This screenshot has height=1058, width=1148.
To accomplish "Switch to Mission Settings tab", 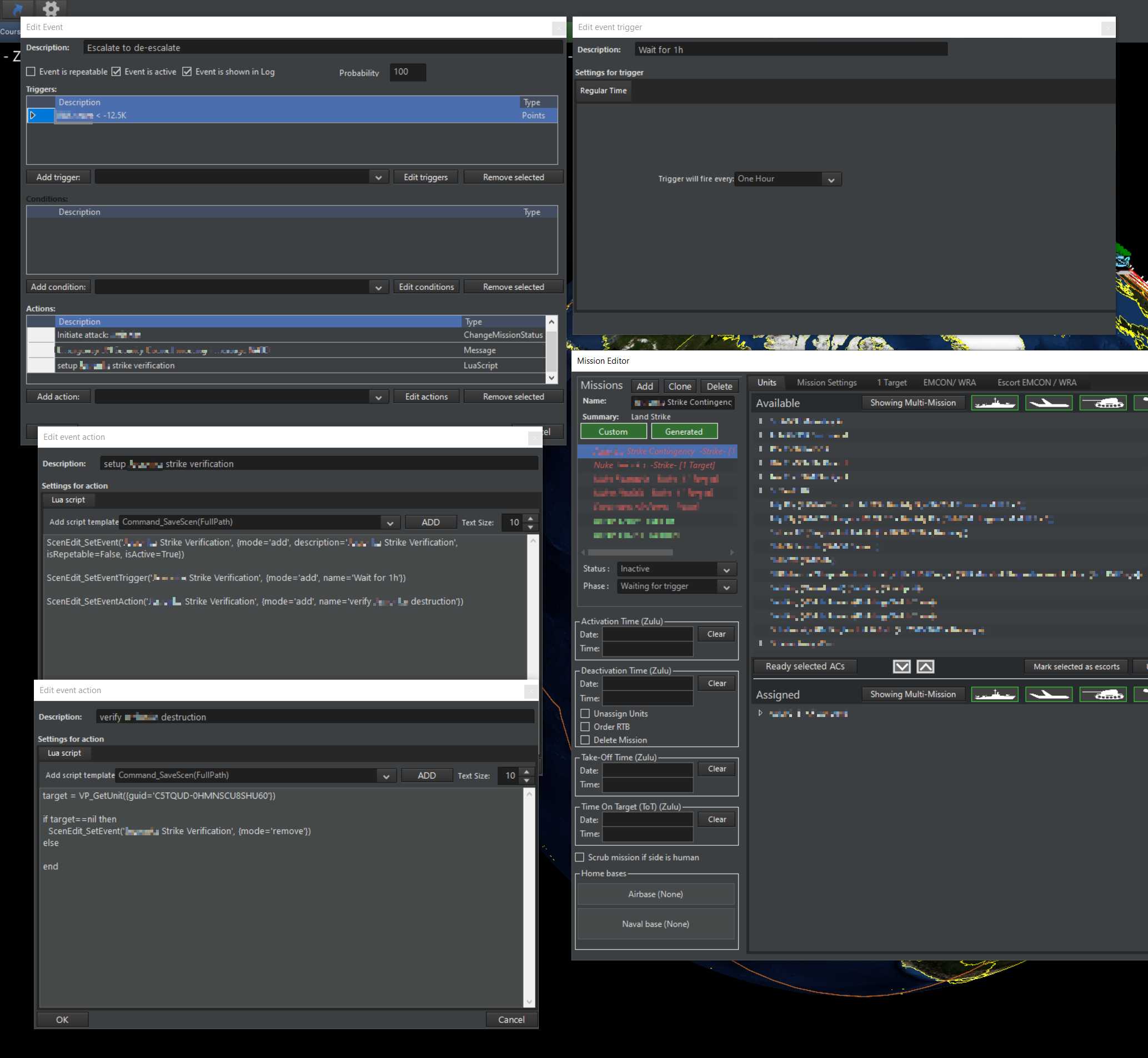I will 826,383.
